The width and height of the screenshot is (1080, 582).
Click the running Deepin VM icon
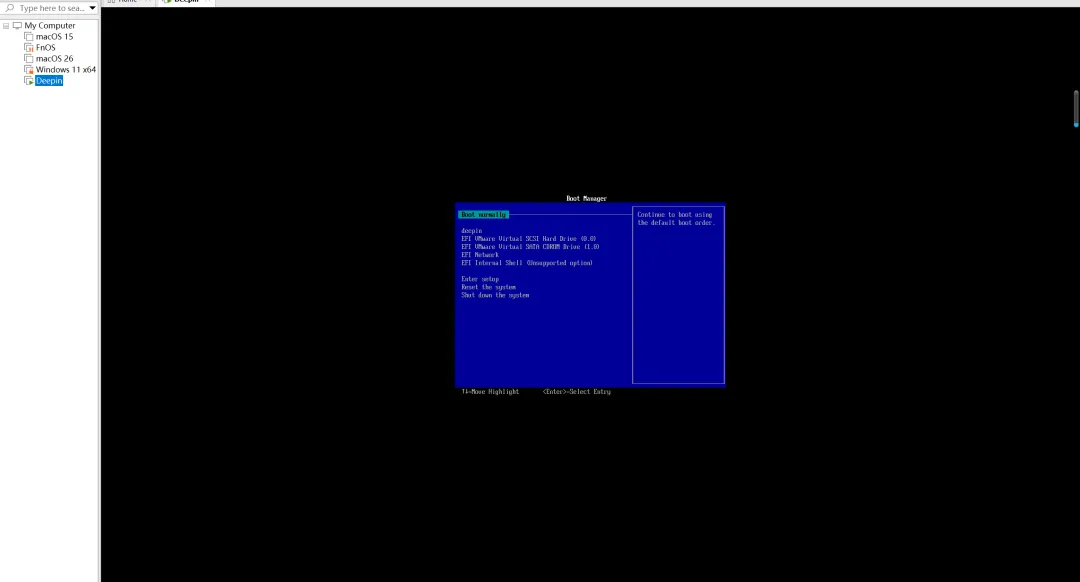pos(28,81)
